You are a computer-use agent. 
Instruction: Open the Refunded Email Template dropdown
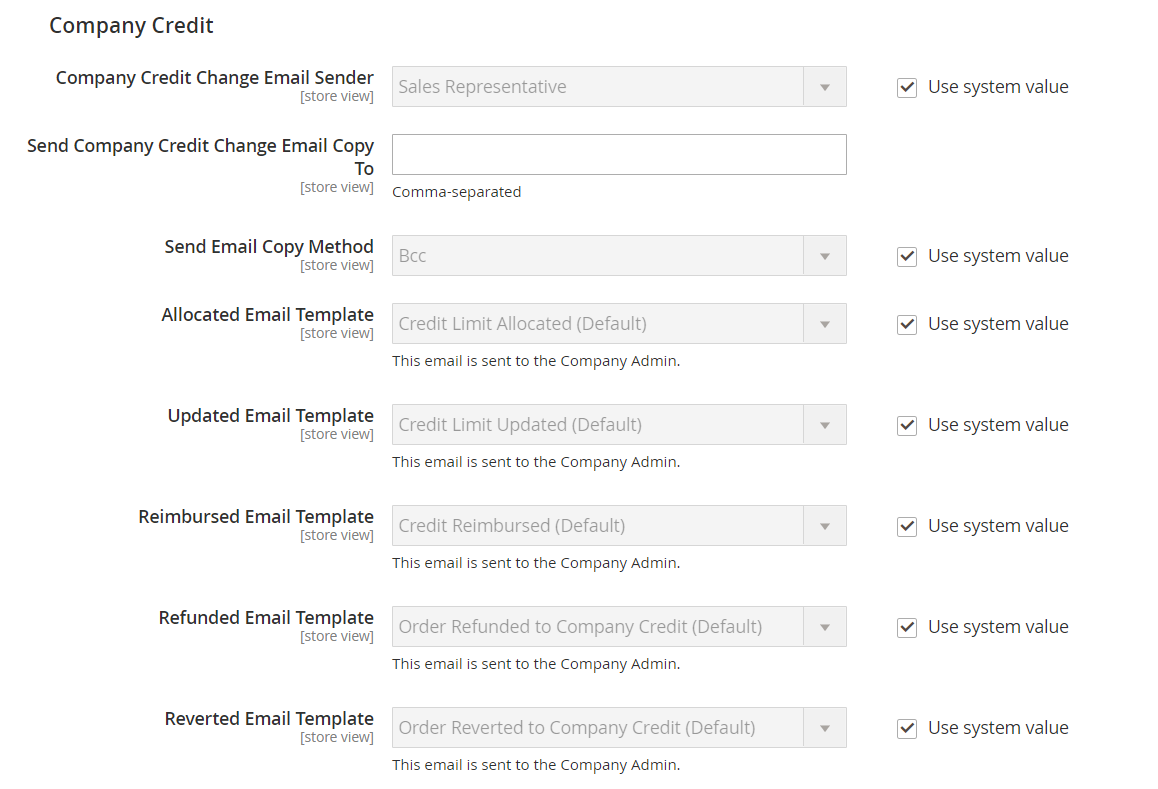[x=618, y=627]
